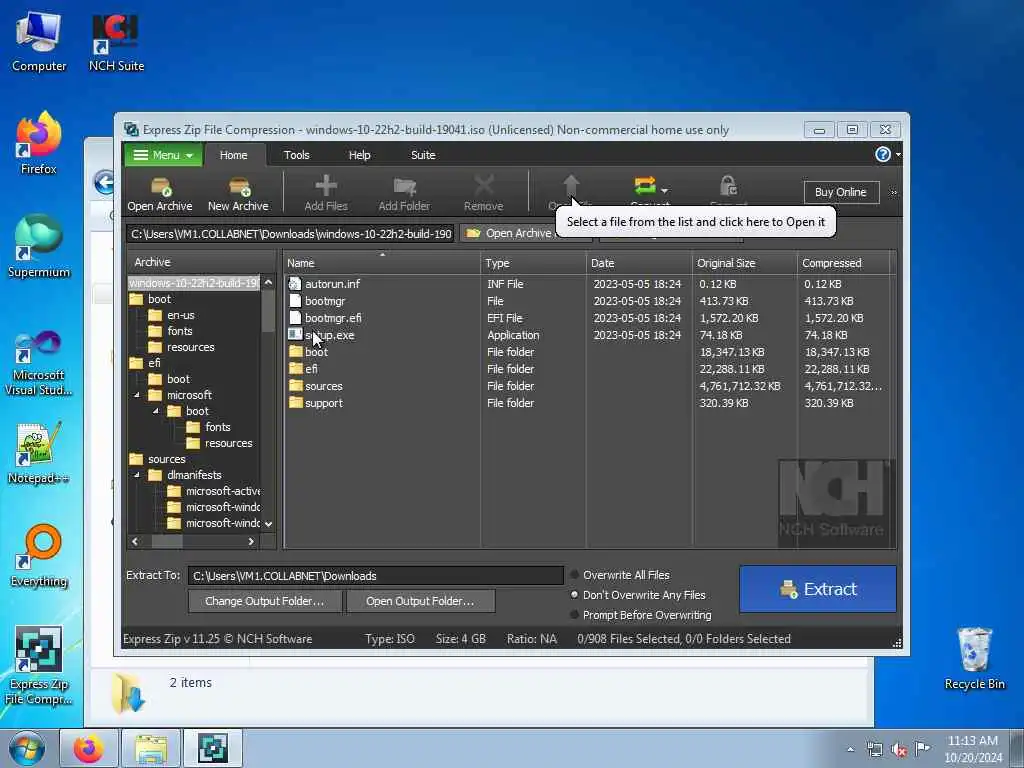Screen dimensions: 1024x768
Task: Switch to the Home tab
Action: [x=234, y=155]
